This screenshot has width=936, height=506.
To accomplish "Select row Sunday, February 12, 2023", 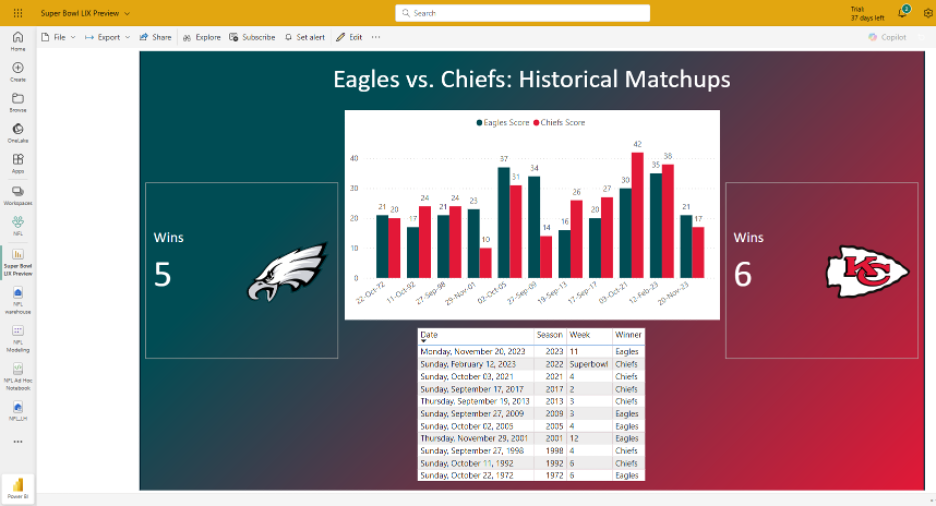I will coord(531,364).
